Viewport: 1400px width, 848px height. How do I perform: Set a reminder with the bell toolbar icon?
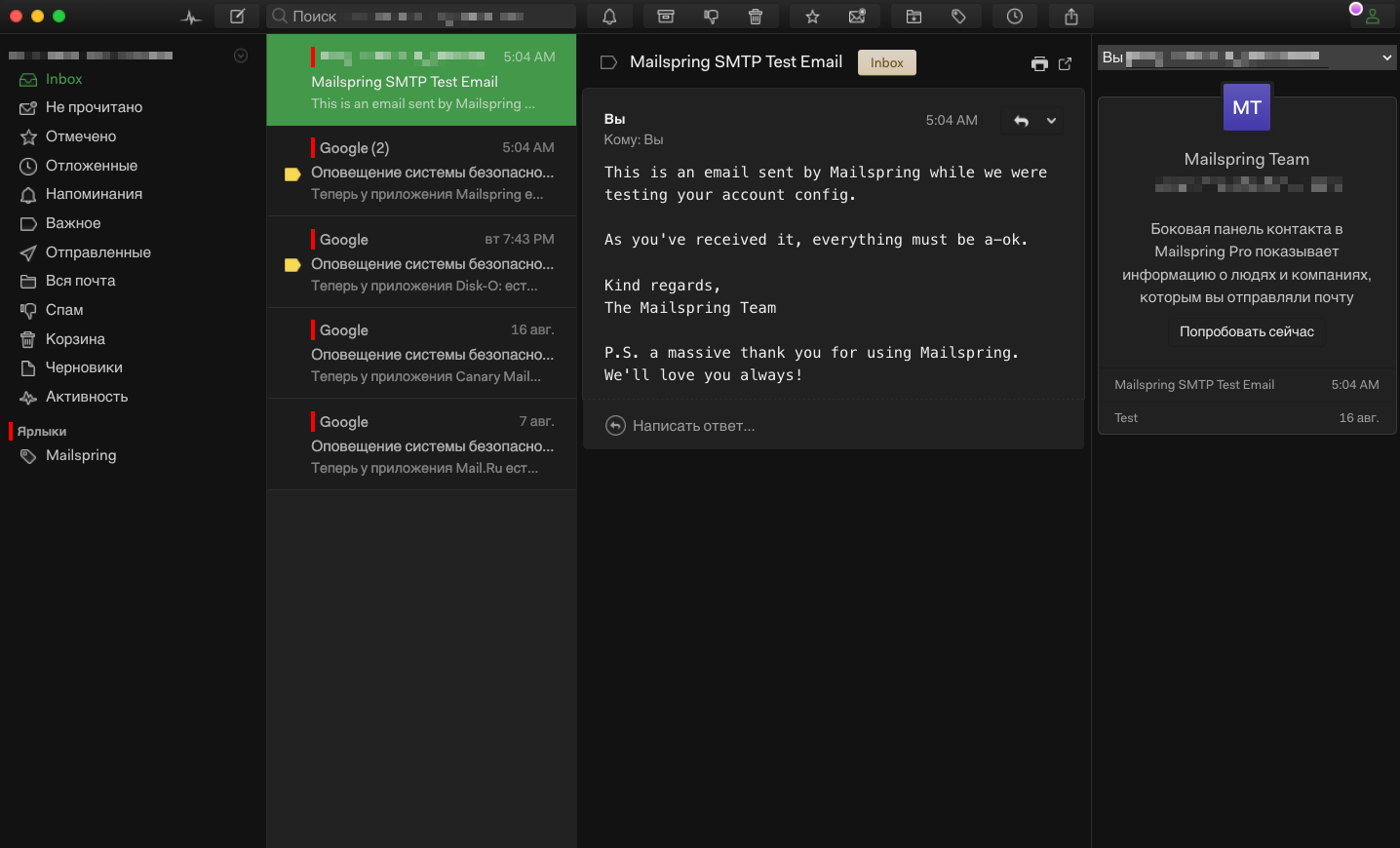tap(609, 17)
